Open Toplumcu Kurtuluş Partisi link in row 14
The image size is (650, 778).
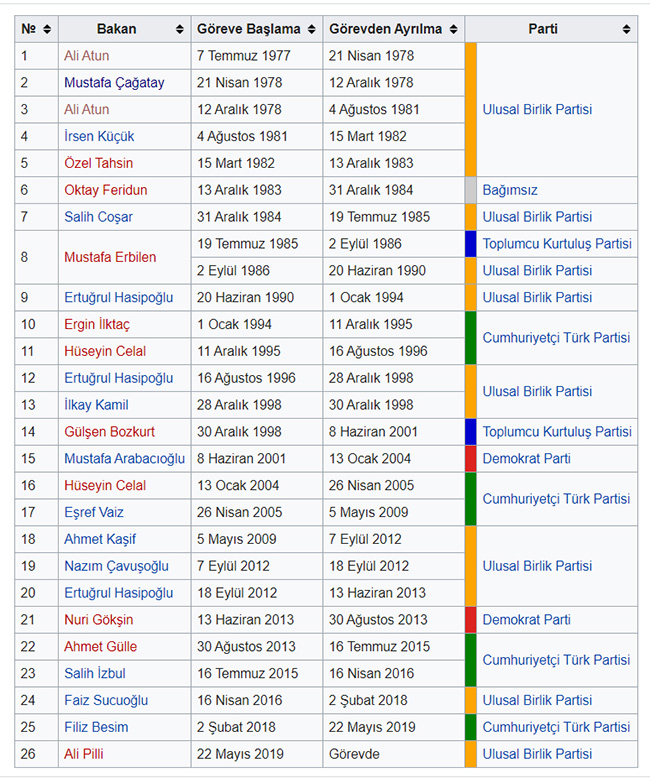coord(557,432)
